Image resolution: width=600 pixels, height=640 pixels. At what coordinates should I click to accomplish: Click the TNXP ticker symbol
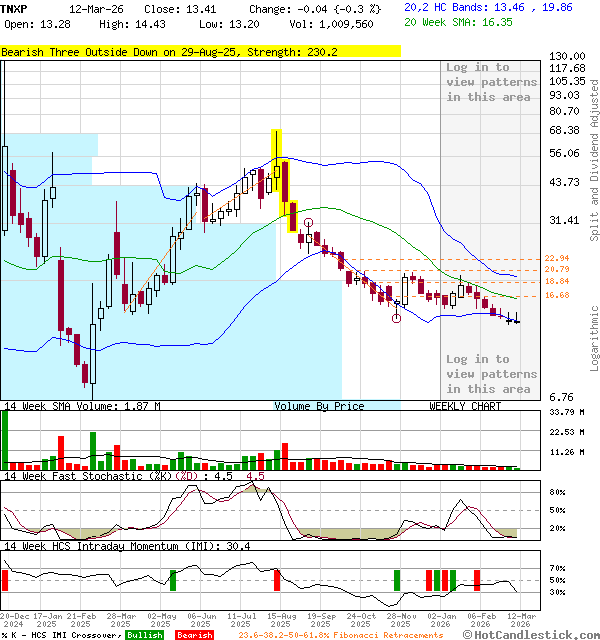pyautogui.click(x=15, y=8)
